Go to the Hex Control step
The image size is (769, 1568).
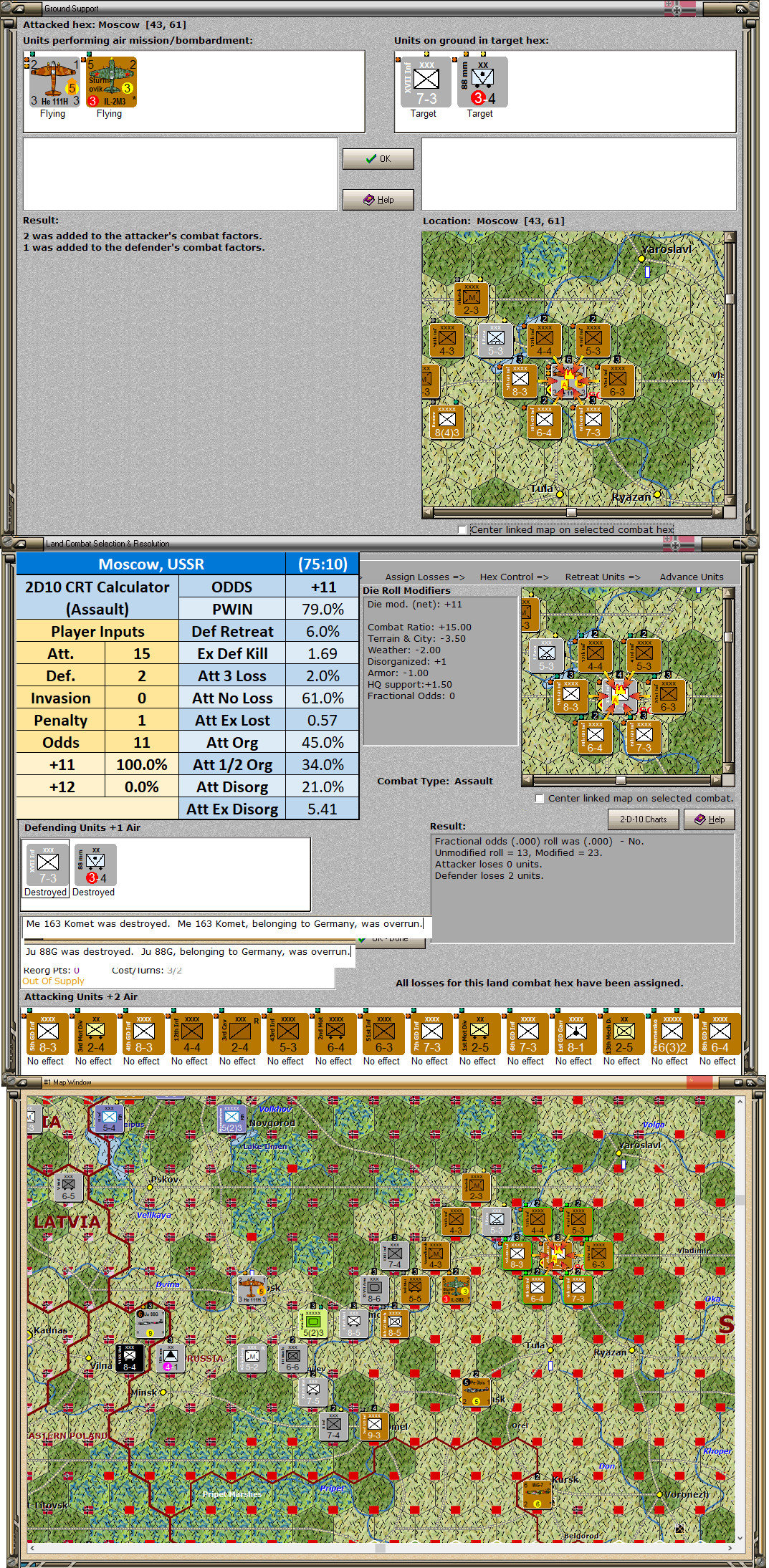(514, 577)
